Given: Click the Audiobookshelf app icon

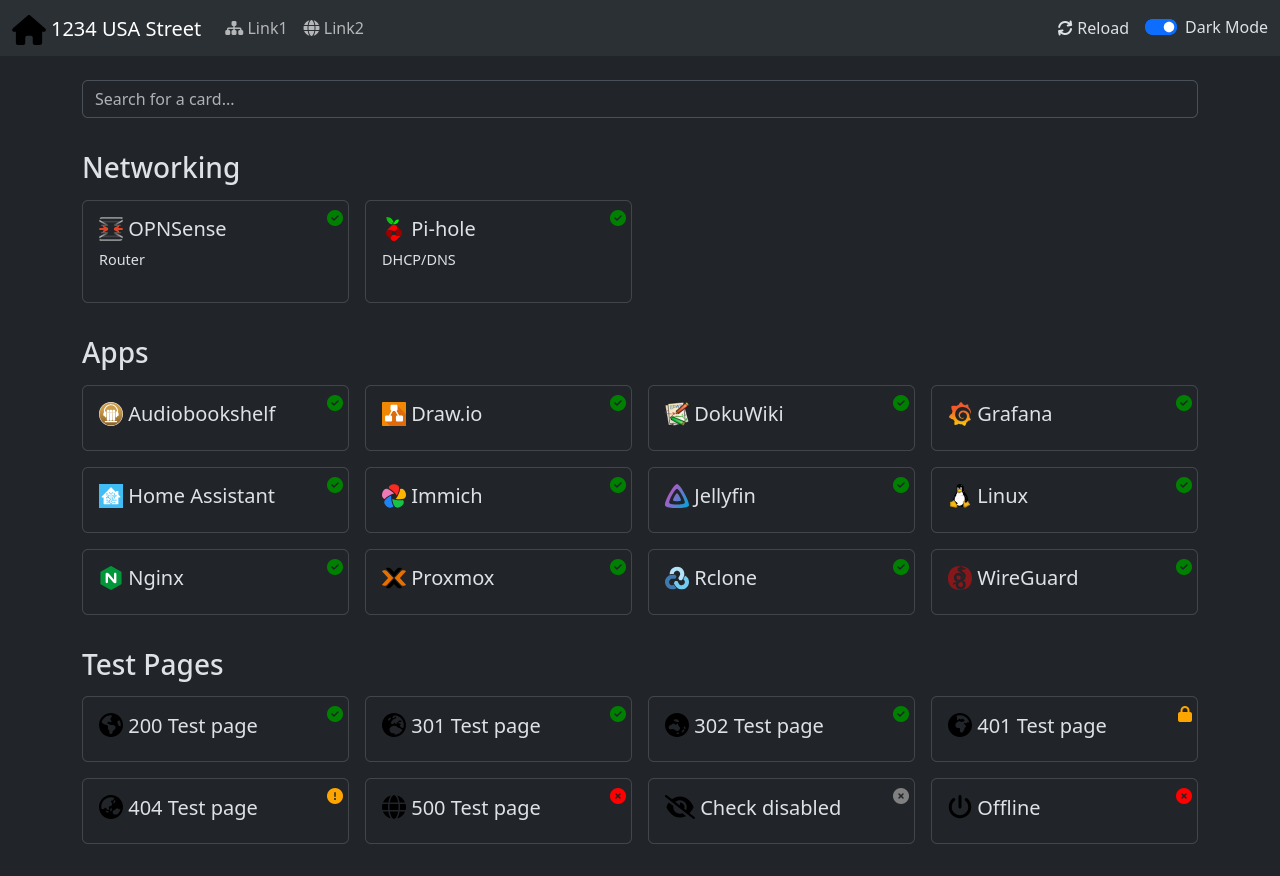Looking at the screenshot, I should pyautogui.click(x=111, y=414).
